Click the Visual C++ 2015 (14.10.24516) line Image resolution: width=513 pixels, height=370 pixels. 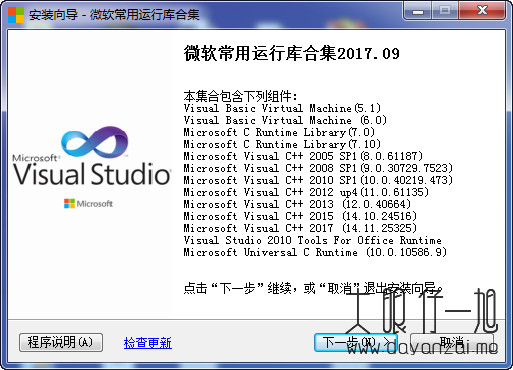pos(300,216)
